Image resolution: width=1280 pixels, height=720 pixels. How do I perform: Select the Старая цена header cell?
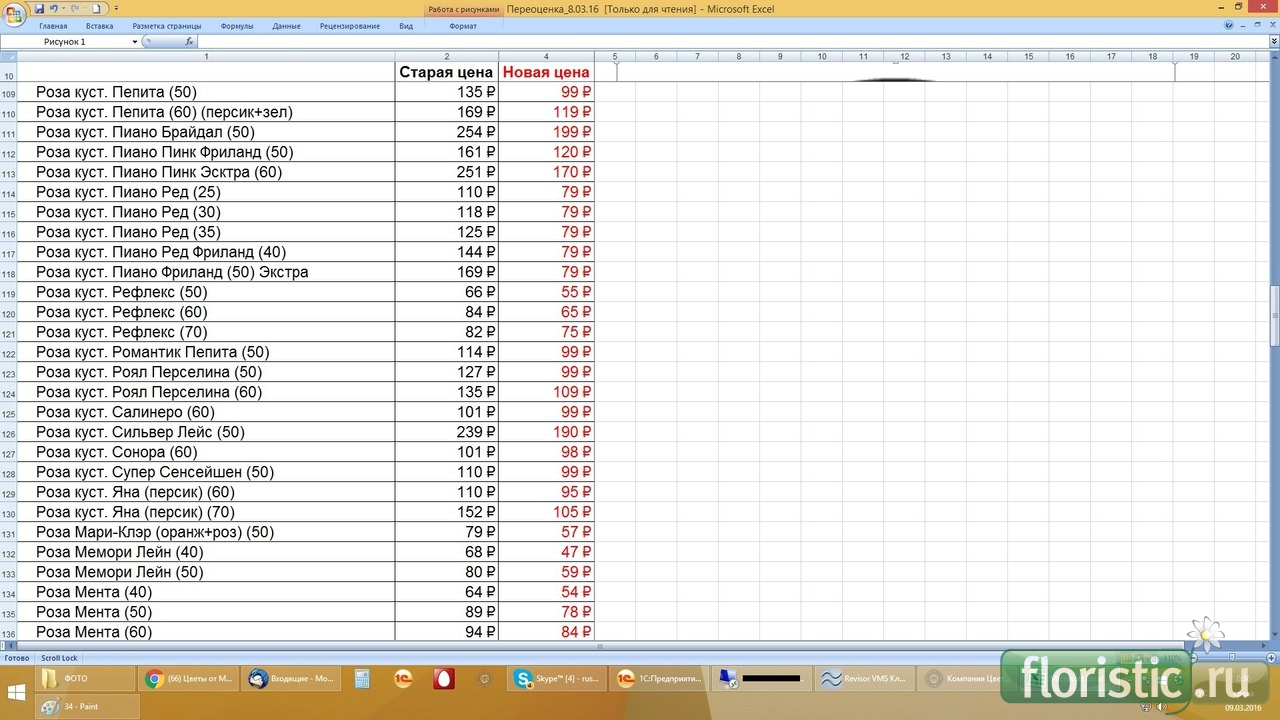point(446,72)
